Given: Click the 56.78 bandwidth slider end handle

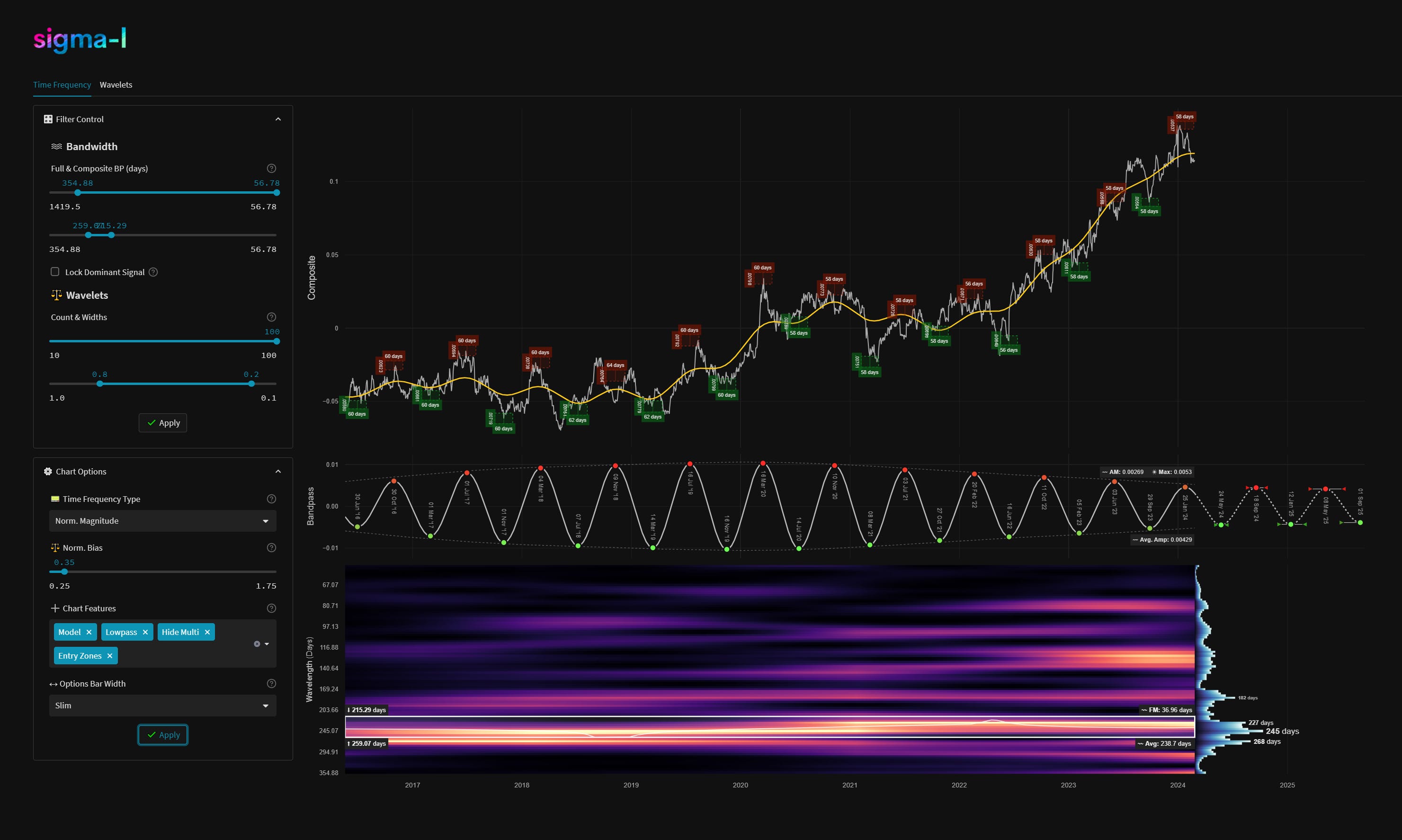Looking at the screenshot, I should pos(277,193).
